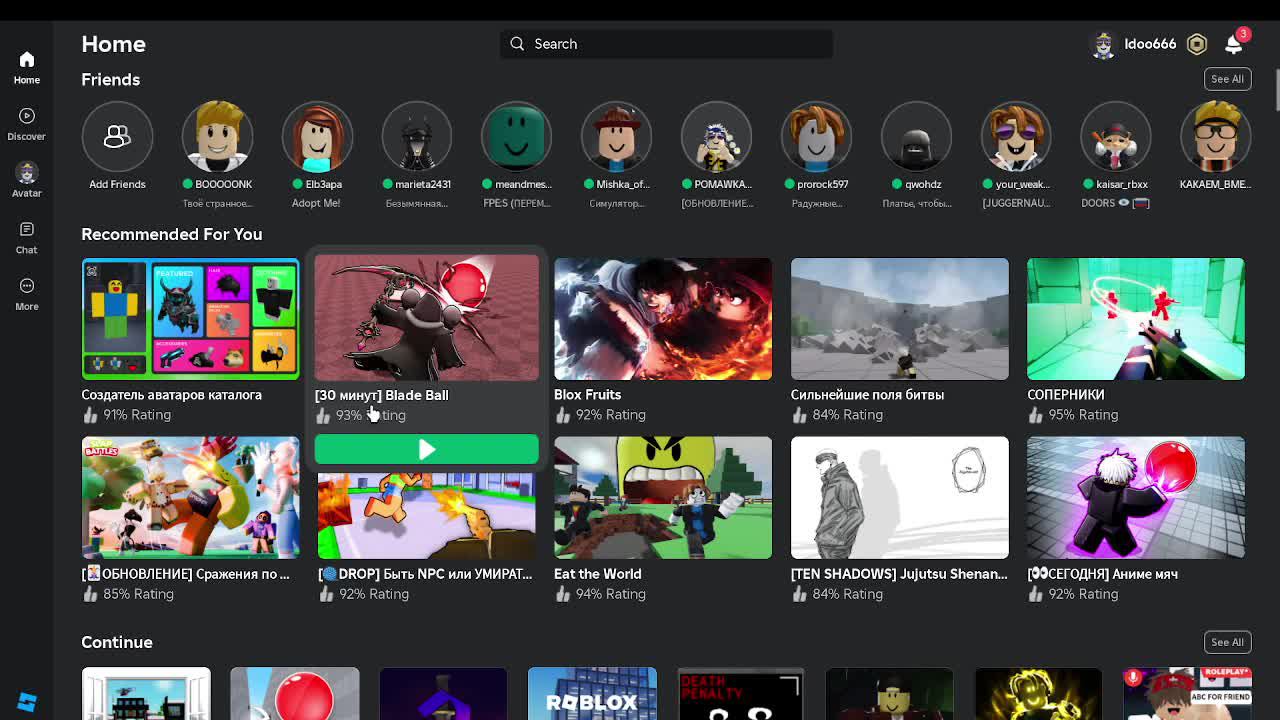Click the ldoo666 profile avatar
Viewport: 1280px width, 720px height.
(x=1103, y=44)
